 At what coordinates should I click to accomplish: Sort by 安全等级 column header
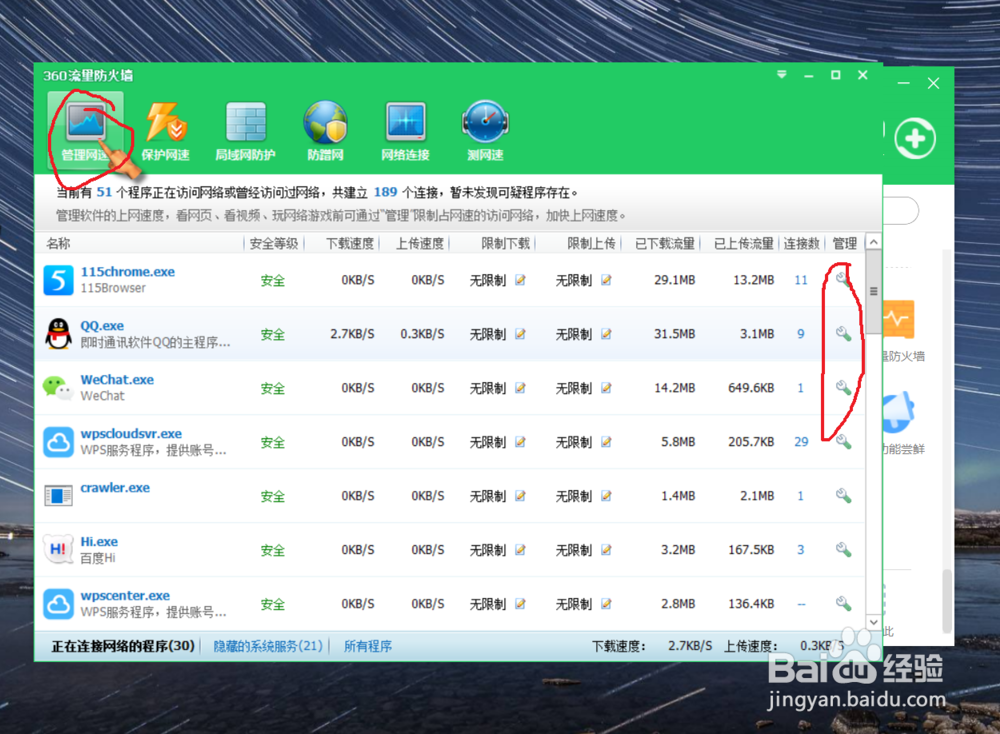coord(274,243)
